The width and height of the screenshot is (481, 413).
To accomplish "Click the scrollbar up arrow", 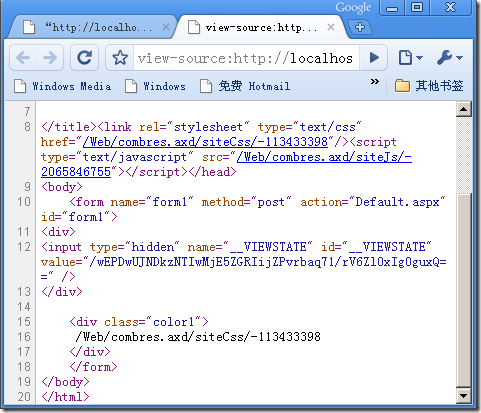I will coord(463,109).
